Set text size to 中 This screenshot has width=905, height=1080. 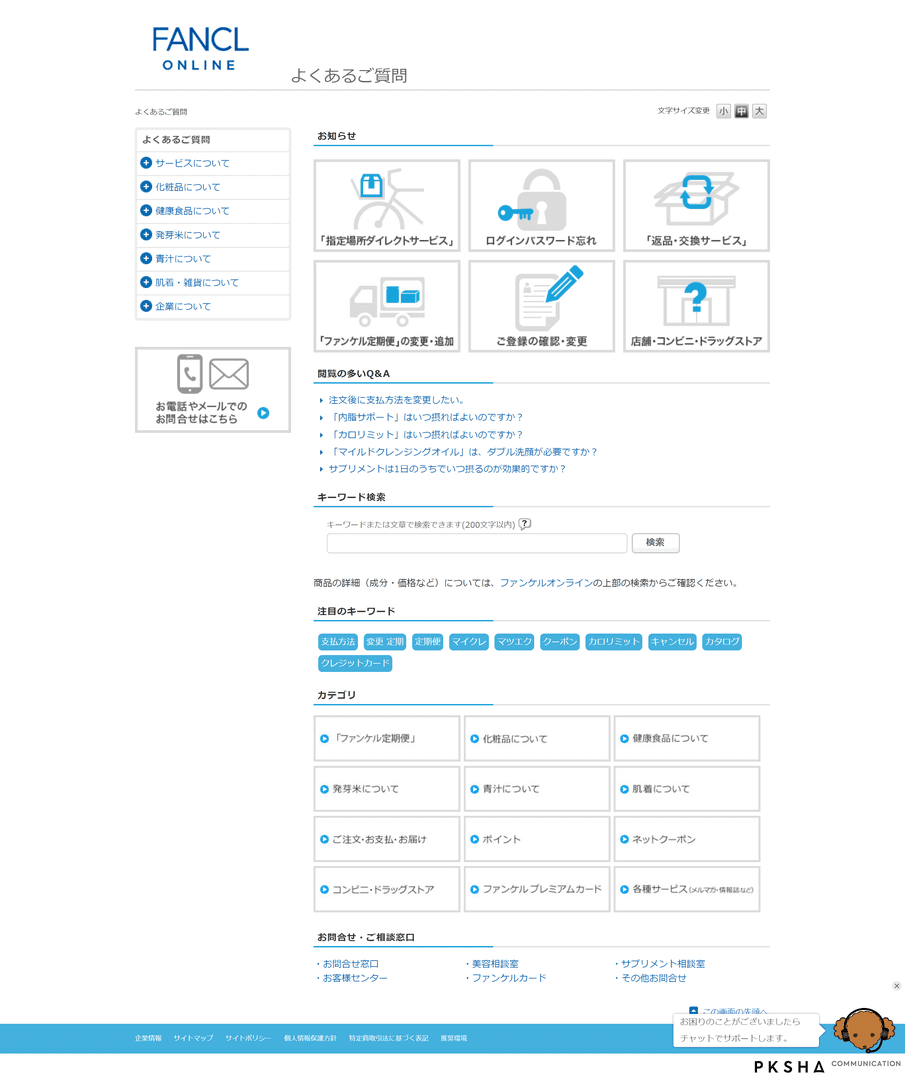pos(741,111)
